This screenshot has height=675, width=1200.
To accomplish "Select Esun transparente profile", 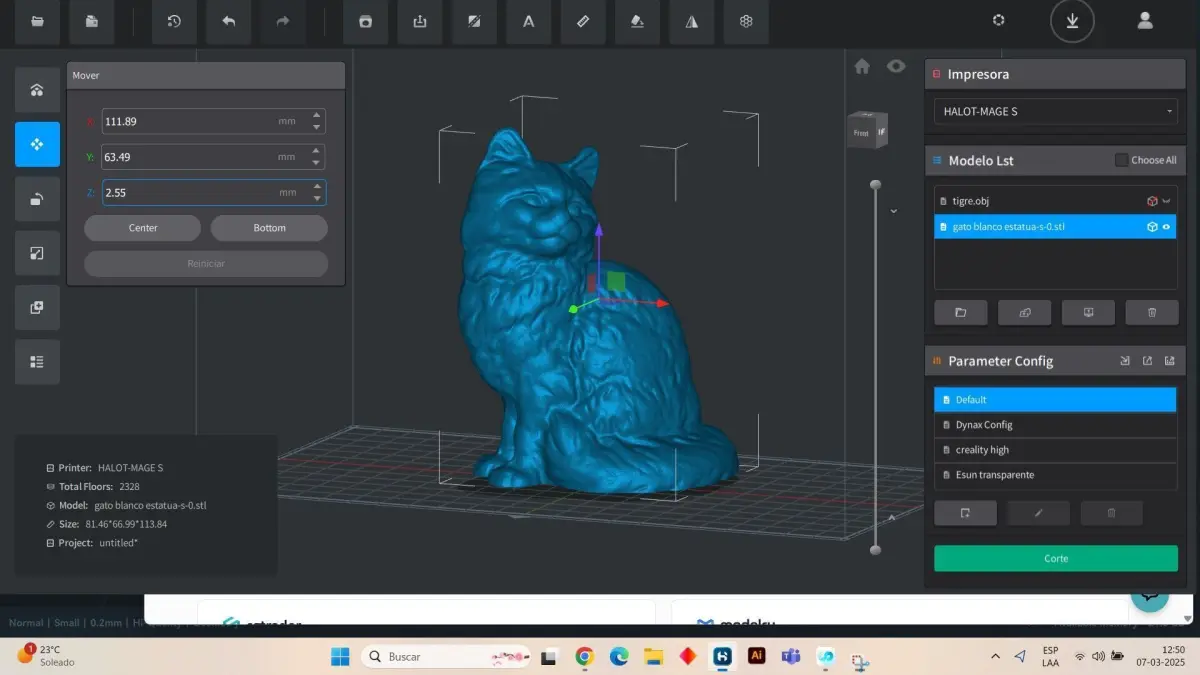I will 1055,475.
